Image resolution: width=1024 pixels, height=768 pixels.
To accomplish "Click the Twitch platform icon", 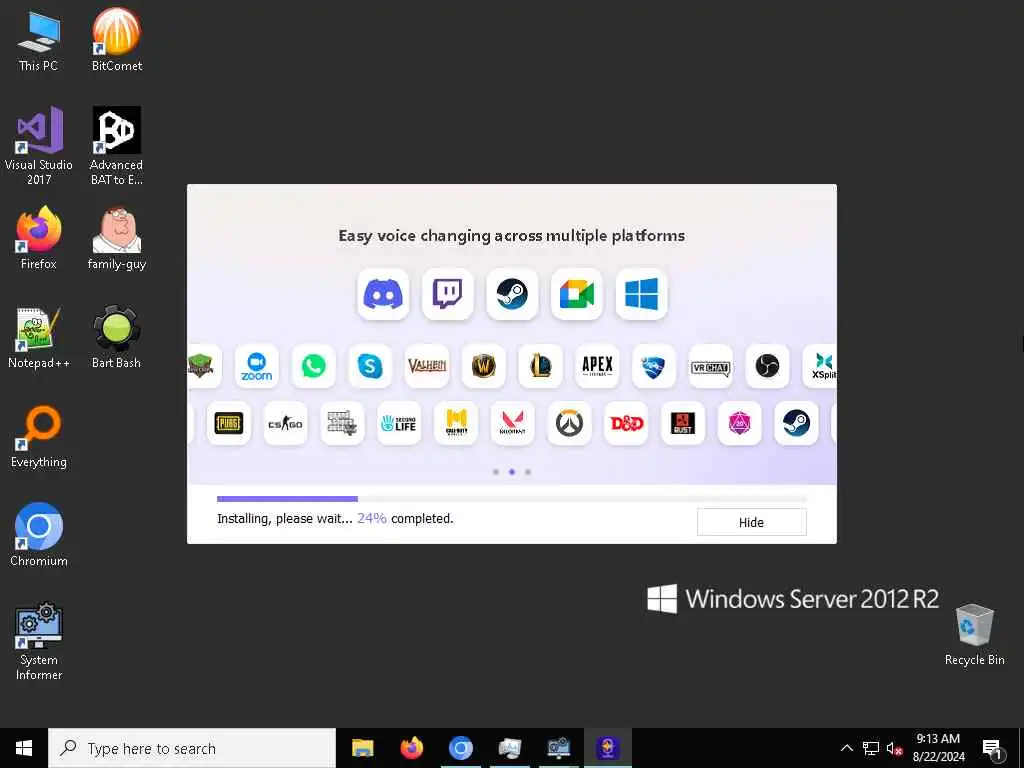I will pos(447,294).
